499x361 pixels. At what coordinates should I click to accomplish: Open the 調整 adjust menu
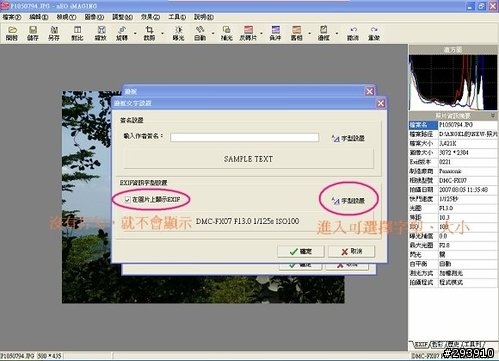click(122, 17)
